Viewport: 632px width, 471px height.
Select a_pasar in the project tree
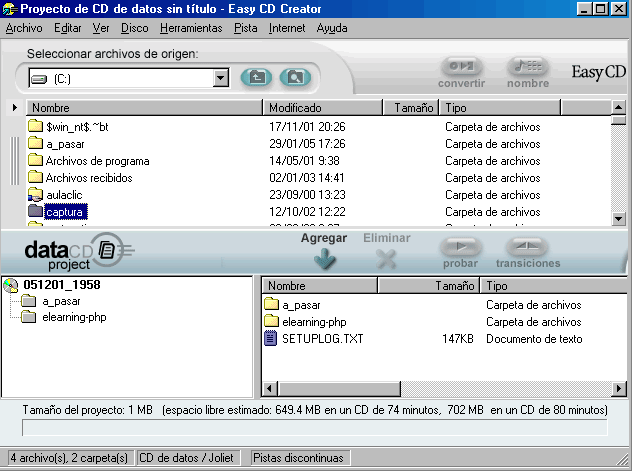[61, 301]
